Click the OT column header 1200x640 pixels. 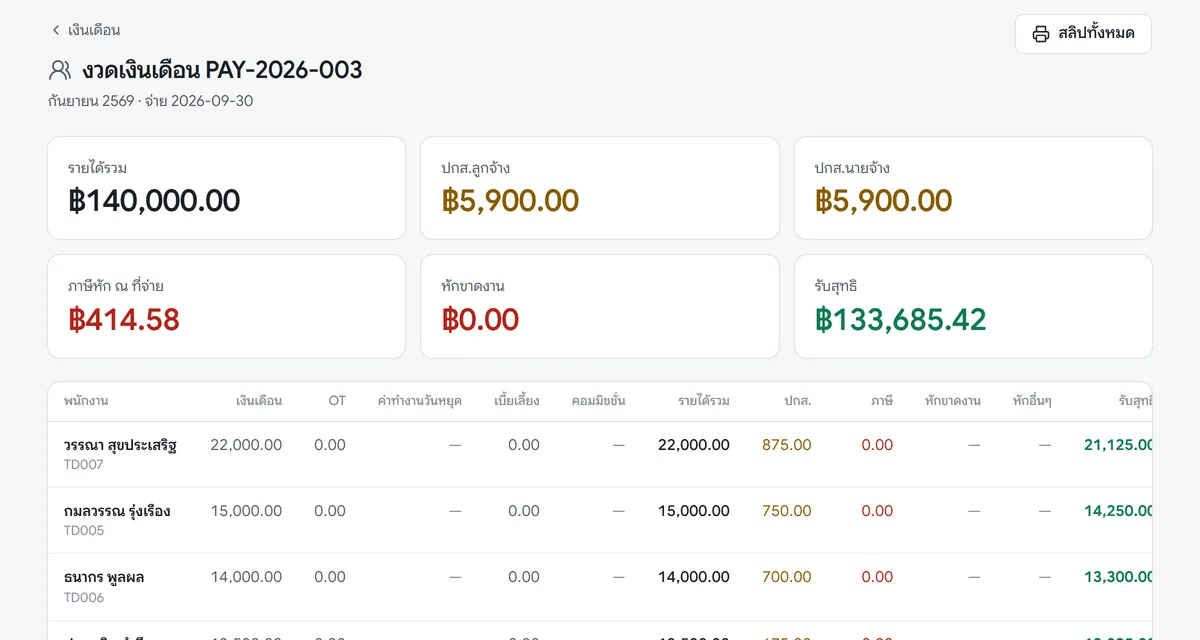(337, 401)
